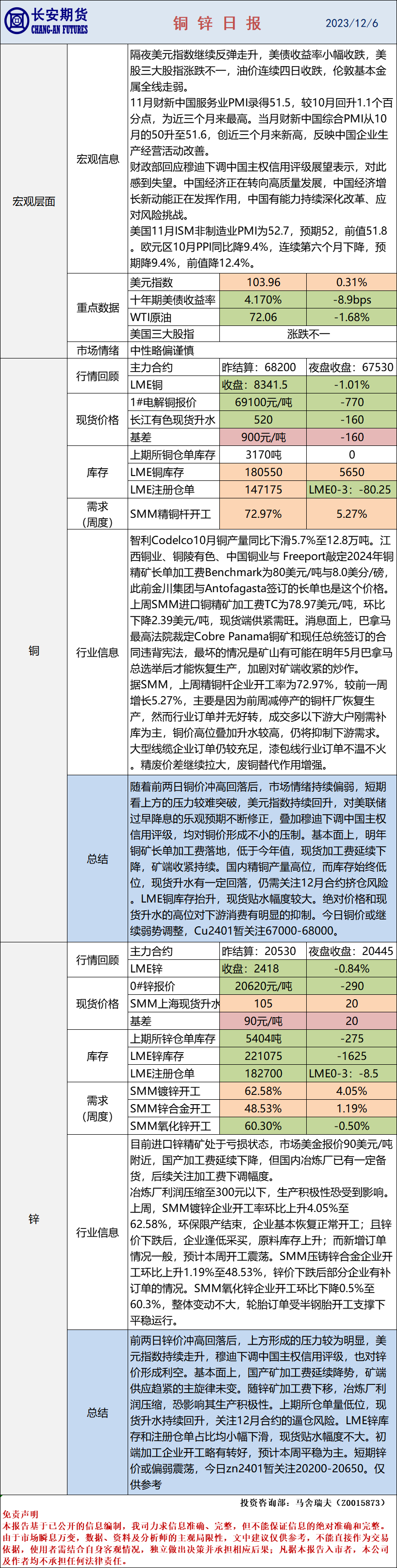Image resolution: width=397 pixels, height=1568 pixels.
Task: Select the 宏观层面 section header
Action: tap(33, 201)
